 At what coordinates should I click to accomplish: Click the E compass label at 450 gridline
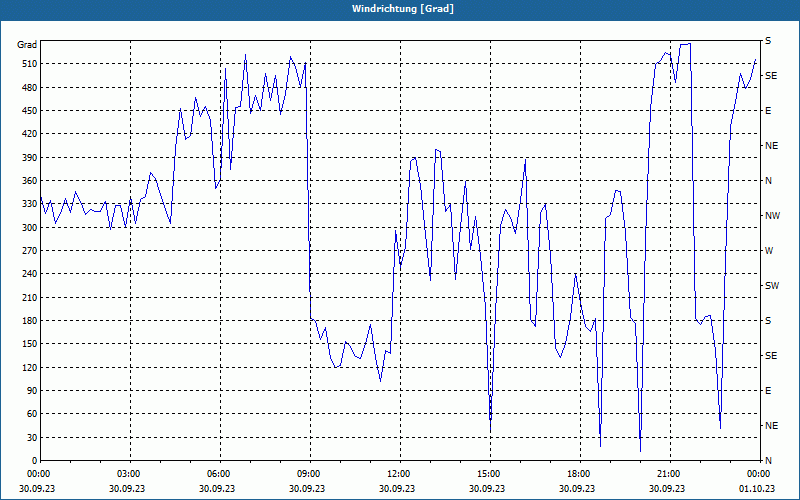pos(768,111)
